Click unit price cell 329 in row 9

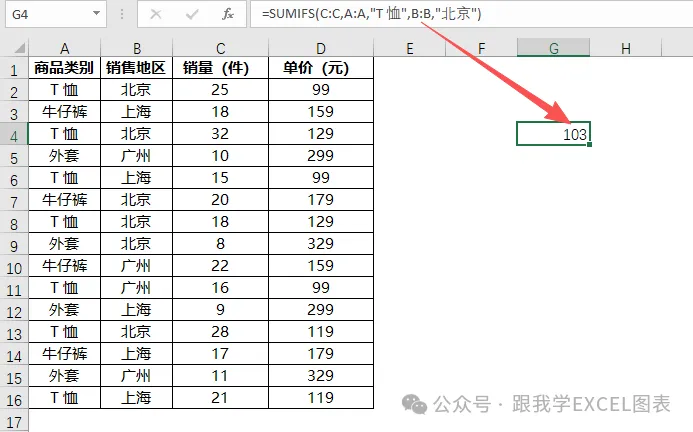click(321, 244)
